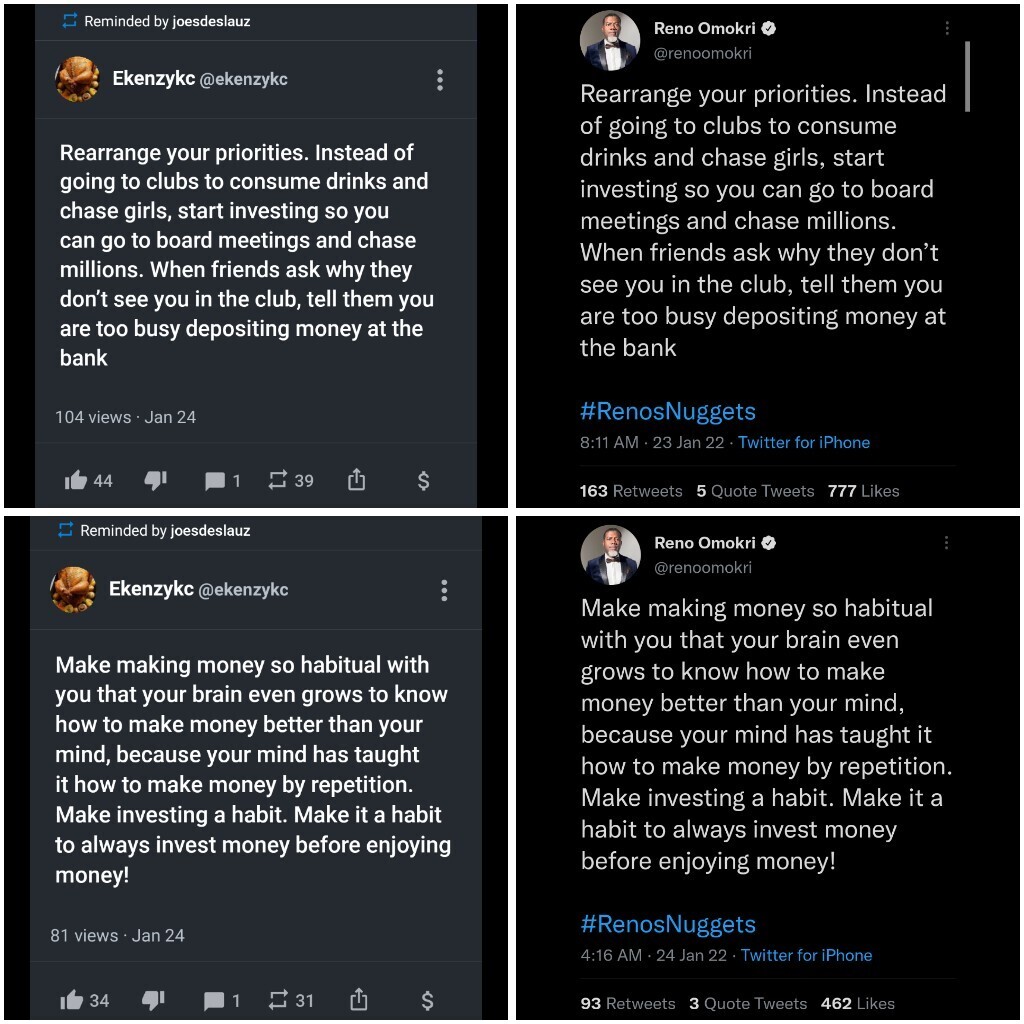The image size is (1024, 1024).
Task: Repost the post with 31 reposts
Action: coord(278,1000)
